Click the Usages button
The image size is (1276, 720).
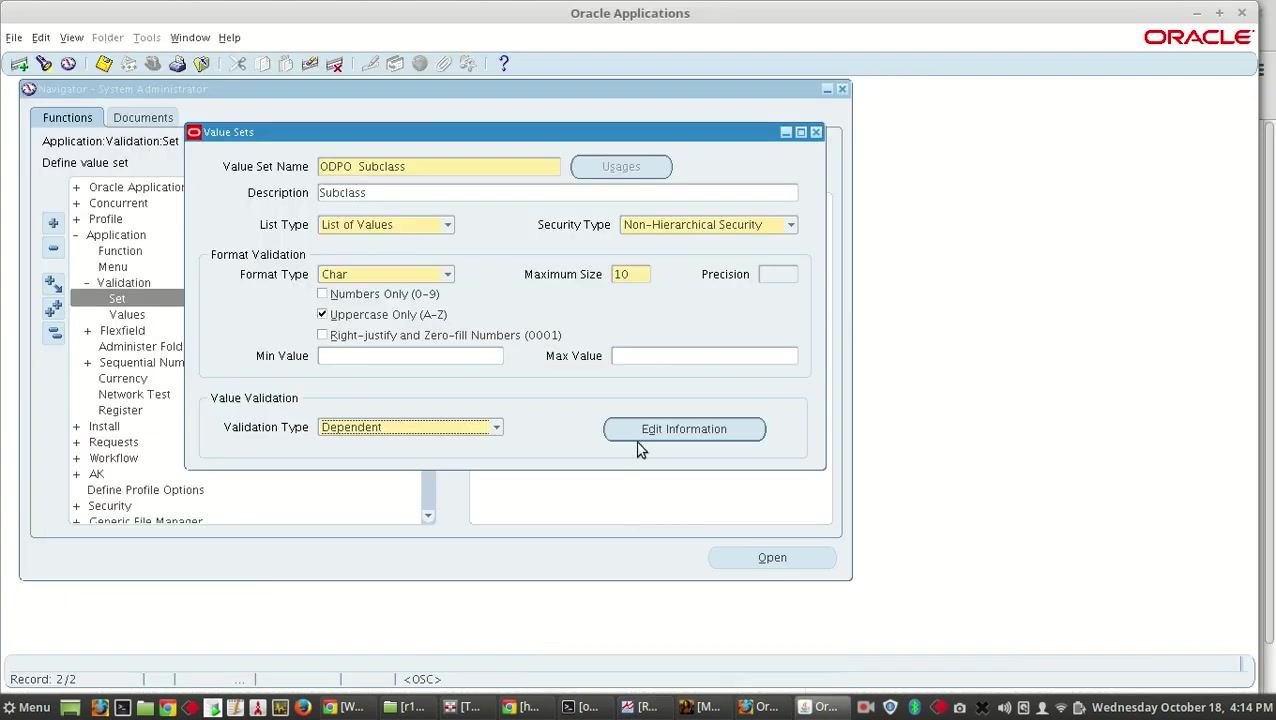[621, 167]
